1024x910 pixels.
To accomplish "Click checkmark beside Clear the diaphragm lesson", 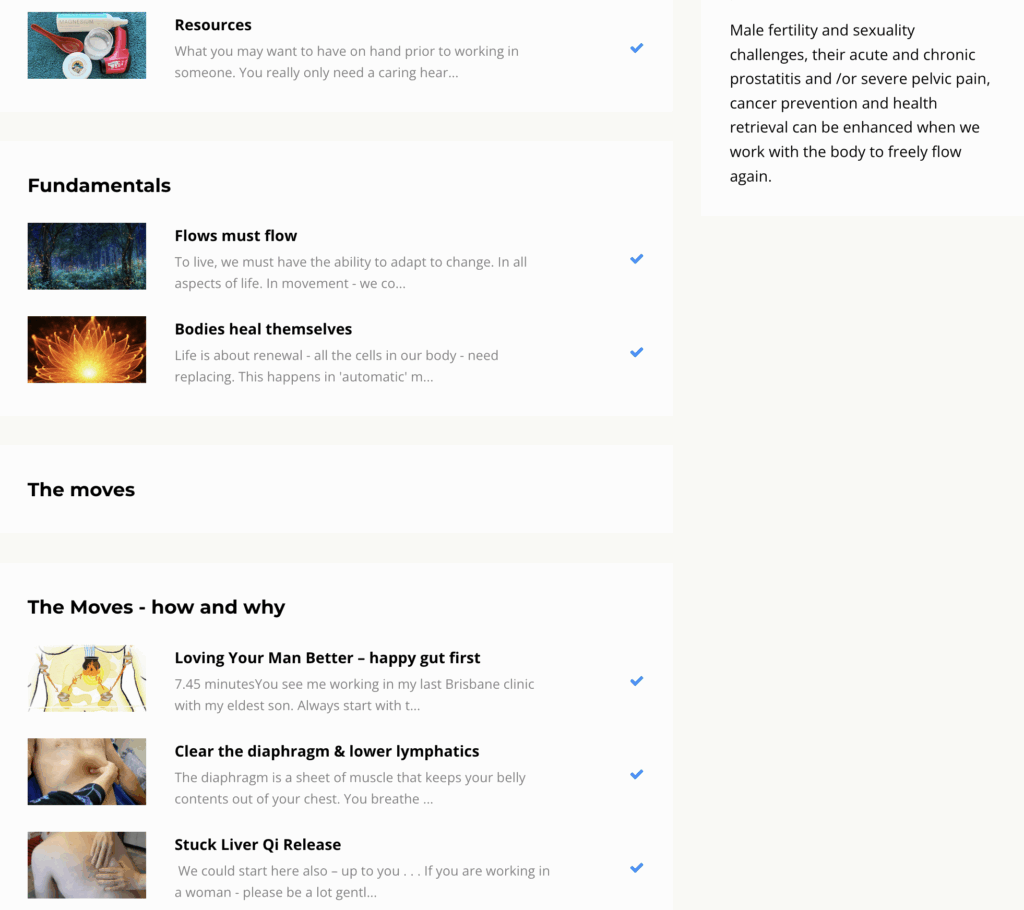I will (x=636, y=774).
